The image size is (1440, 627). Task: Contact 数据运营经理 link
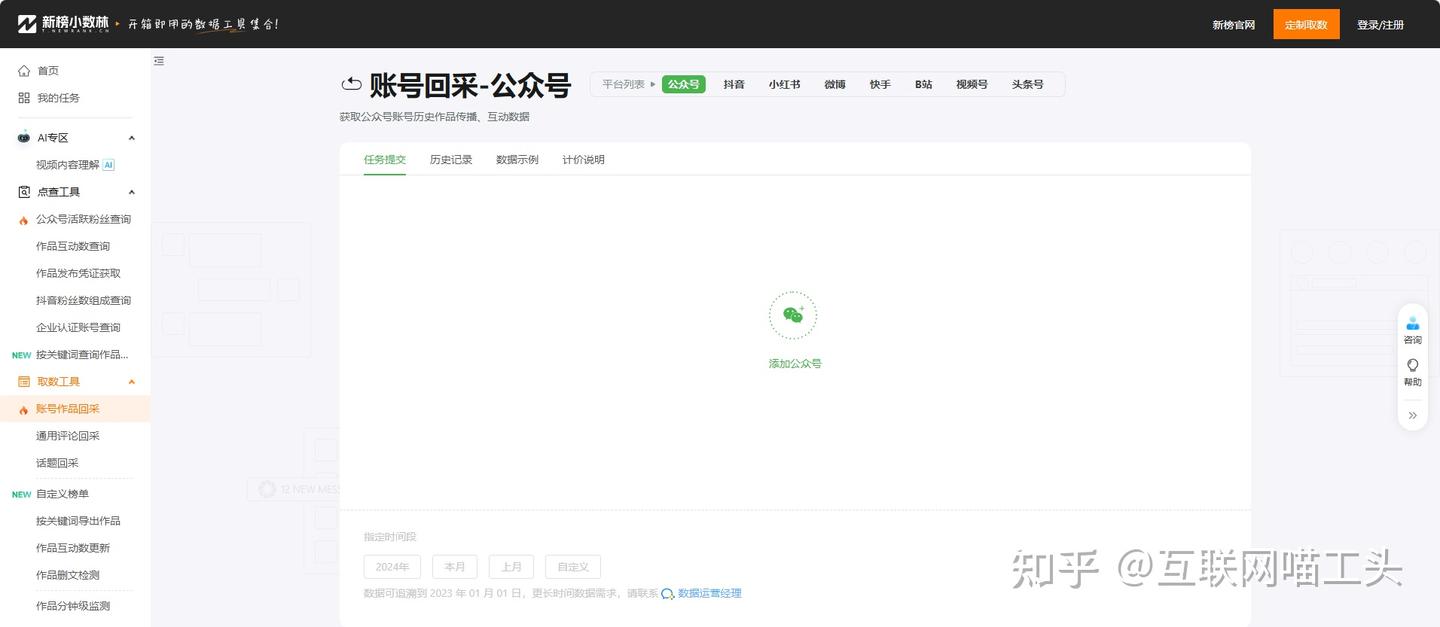pos(710,594)
